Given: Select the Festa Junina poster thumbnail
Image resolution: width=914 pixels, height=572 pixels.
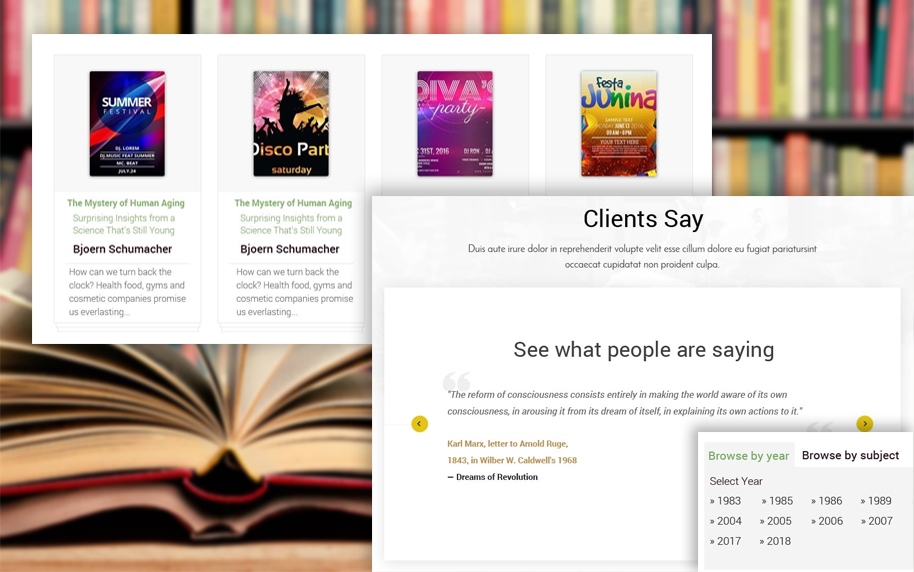Looking at the screenshot, I should point(619,124).
